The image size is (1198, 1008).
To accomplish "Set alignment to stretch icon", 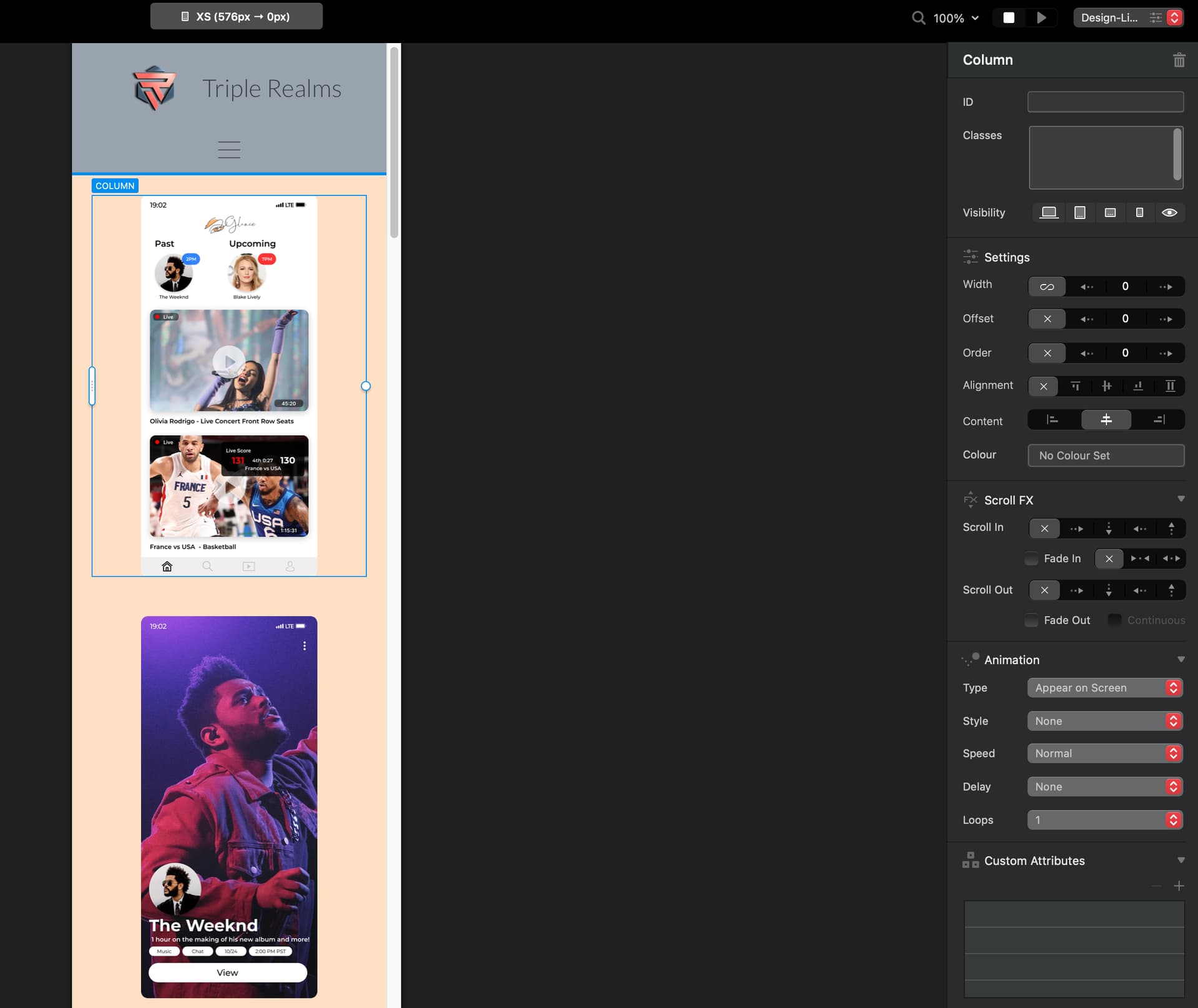I will [x=1170, y=386].
